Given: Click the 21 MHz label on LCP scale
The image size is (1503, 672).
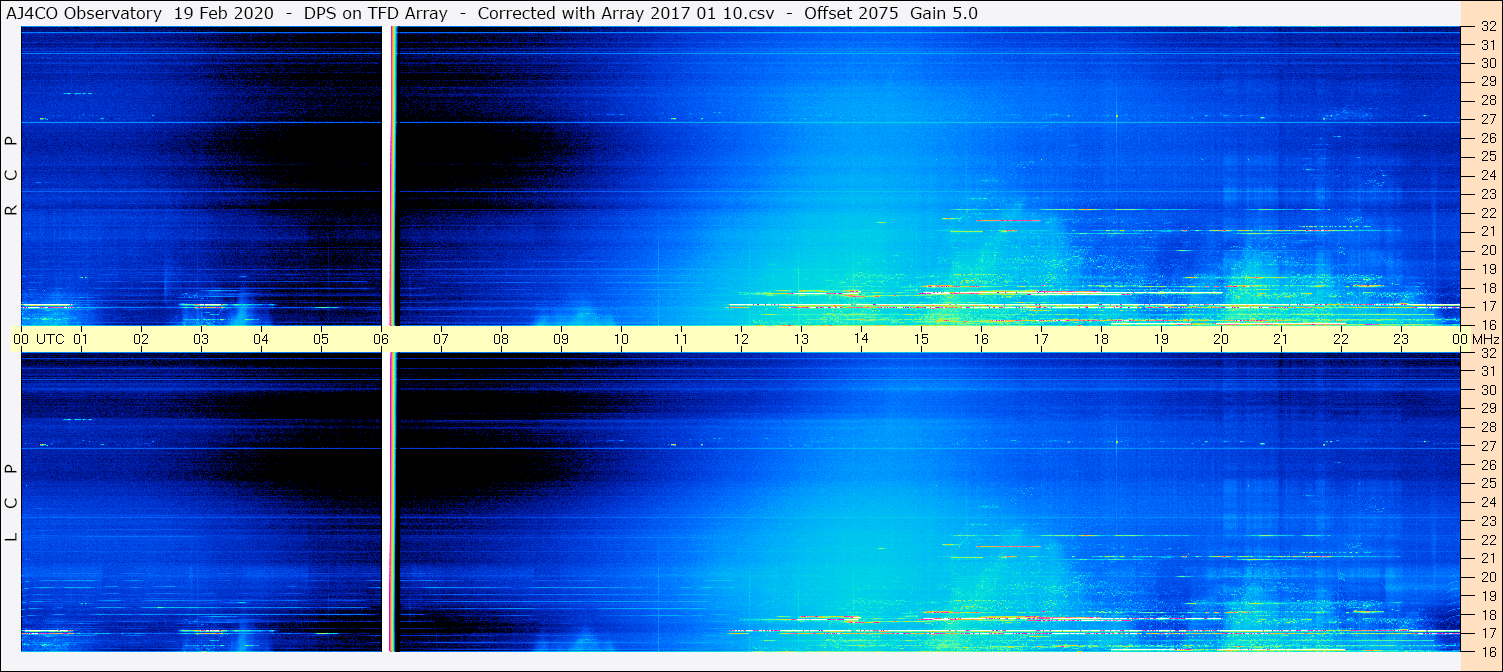Looking at the screenshot, I should click(x=1487, y=558).
